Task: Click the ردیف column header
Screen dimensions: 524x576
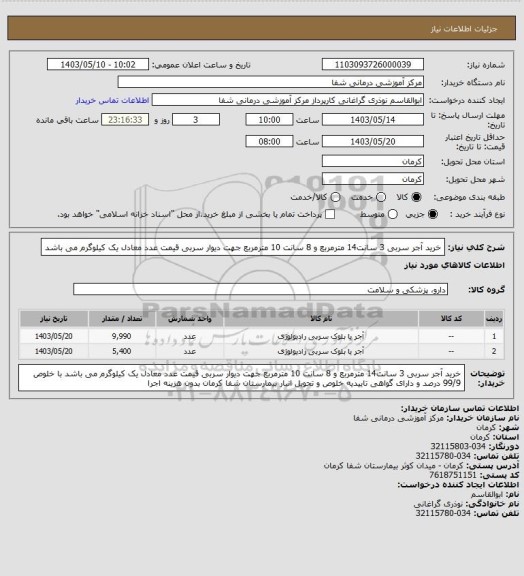Action: 494,319
